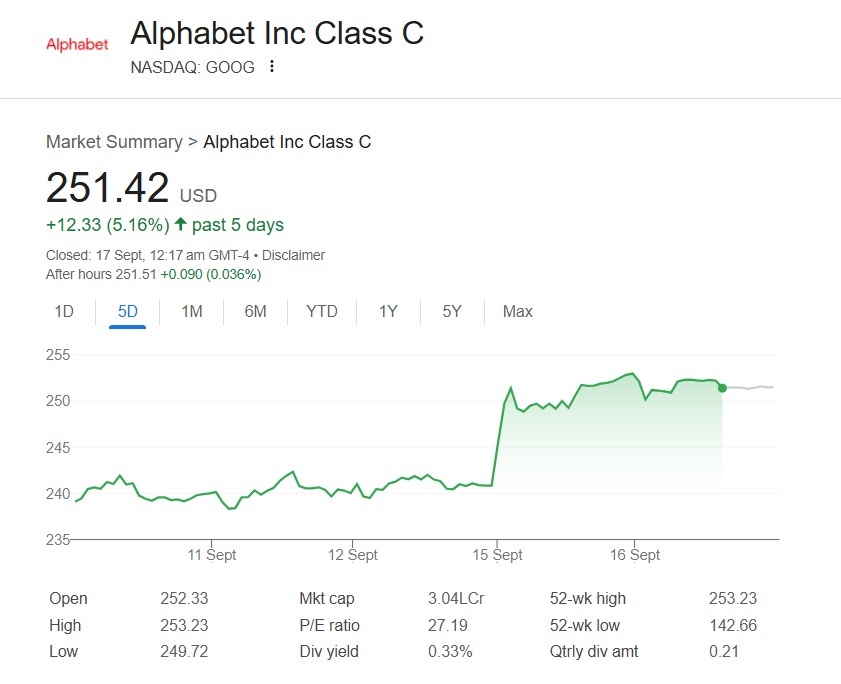
Task: Switch the chart to 1M range
Action: (192, 312)
